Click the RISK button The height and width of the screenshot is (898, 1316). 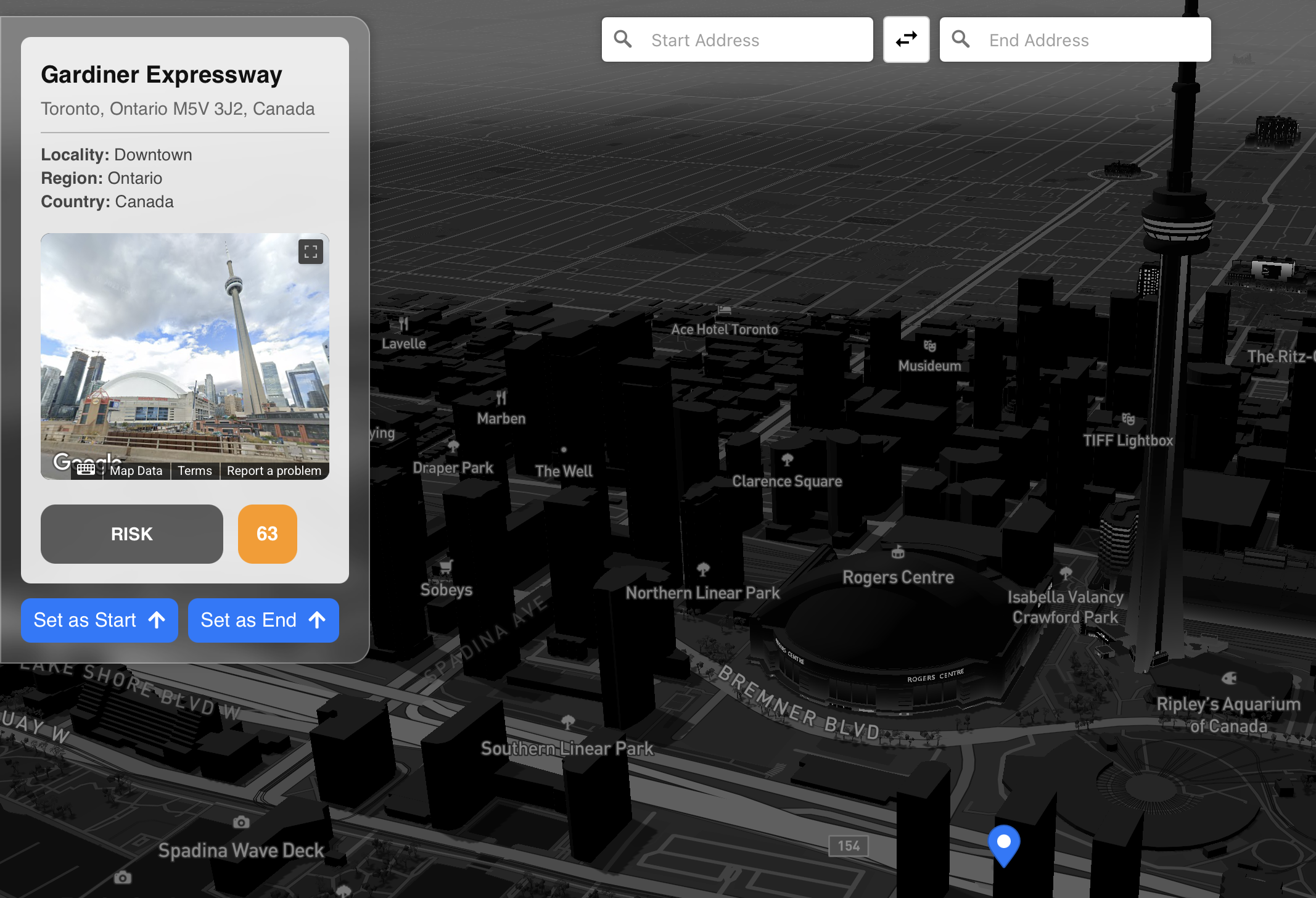tap(132, 534)
